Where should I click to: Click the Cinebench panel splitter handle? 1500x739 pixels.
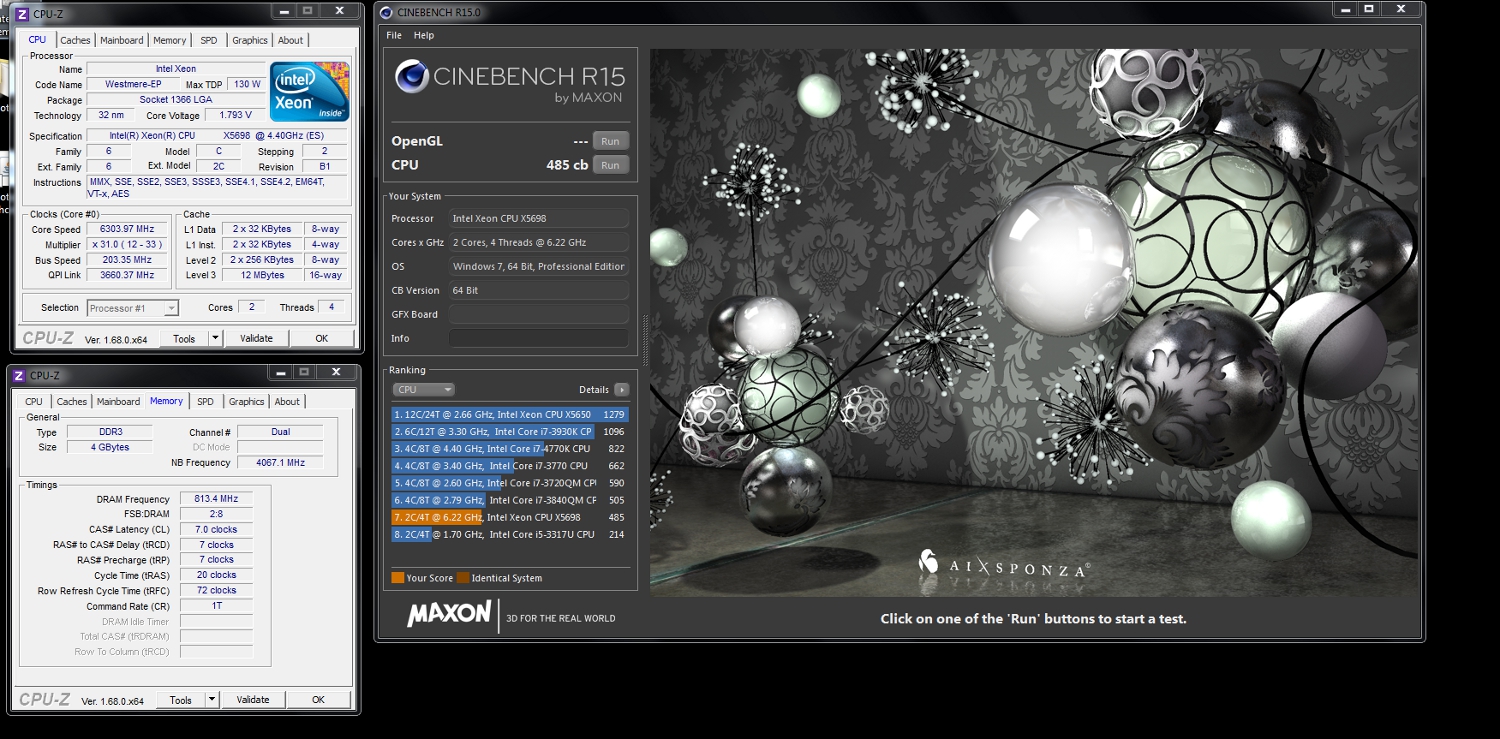[x=644, y=341]
